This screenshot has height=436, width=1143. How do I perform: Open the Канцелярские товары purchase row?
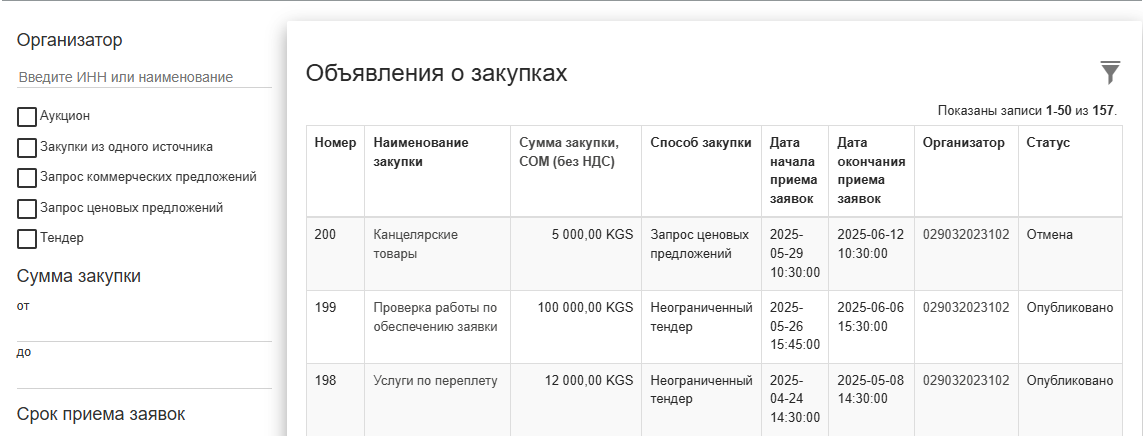pos(714,254)
